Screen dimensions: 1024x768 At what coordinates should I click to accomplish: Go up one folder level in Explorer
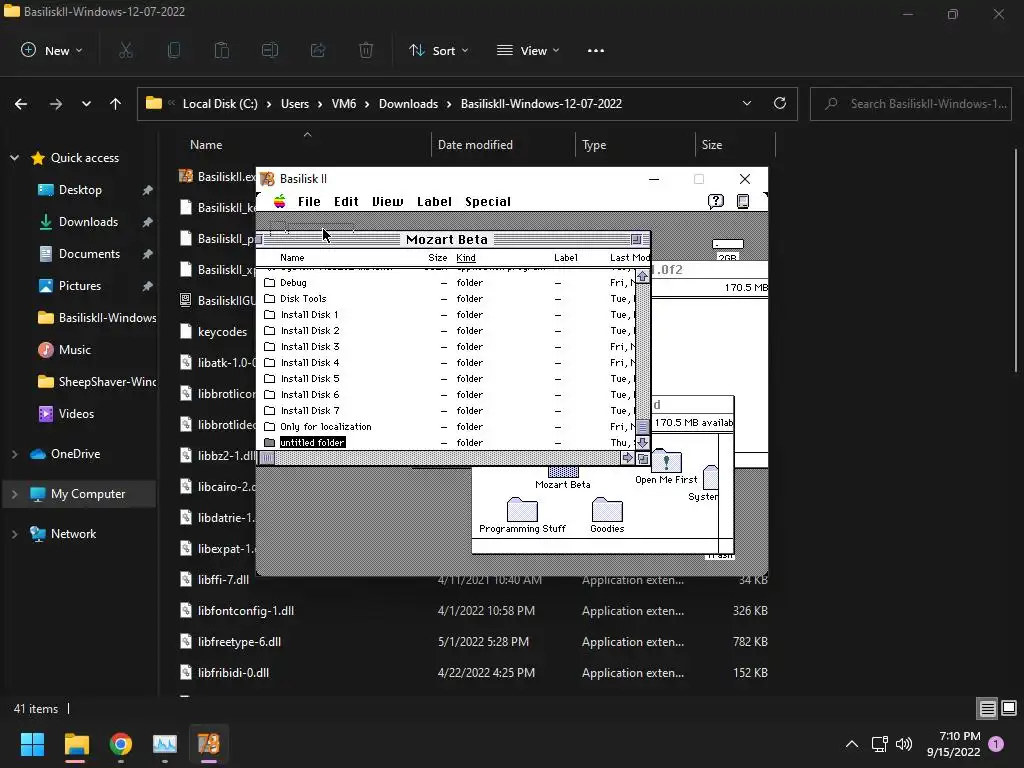116,104
